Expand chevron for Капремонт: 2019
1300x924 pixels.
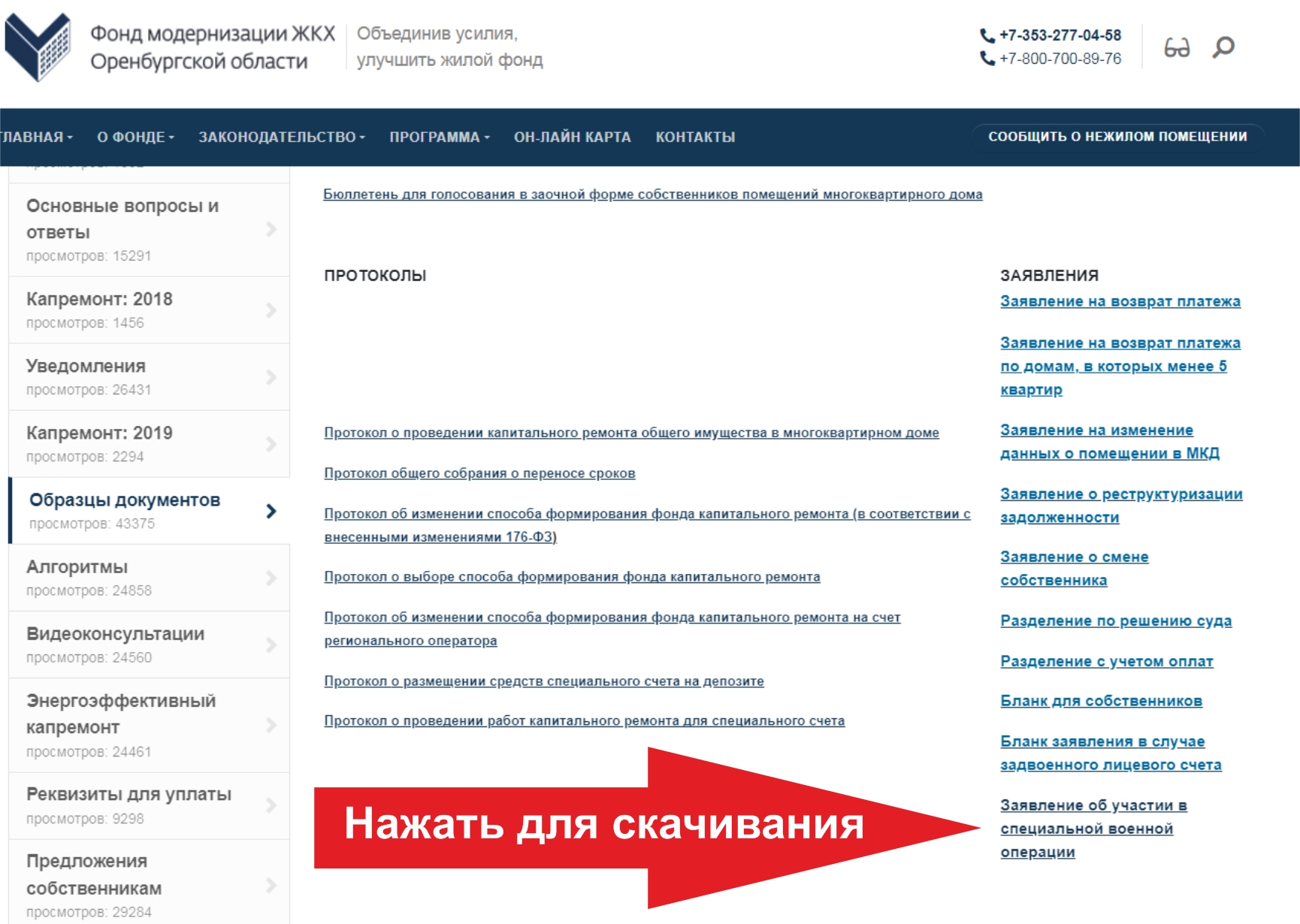pos(271,443)
